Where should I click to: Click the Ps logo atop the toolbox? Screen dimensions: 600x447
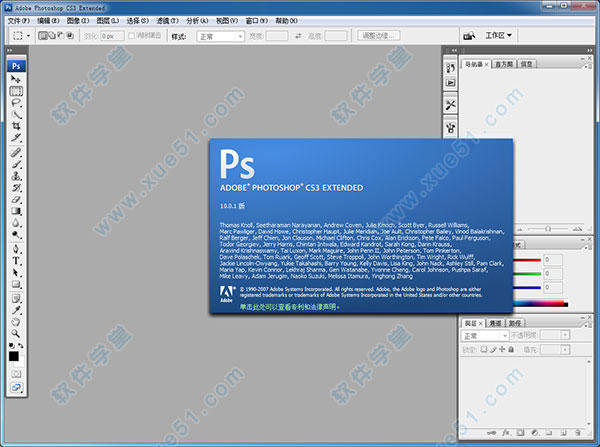tap(16, 66)
